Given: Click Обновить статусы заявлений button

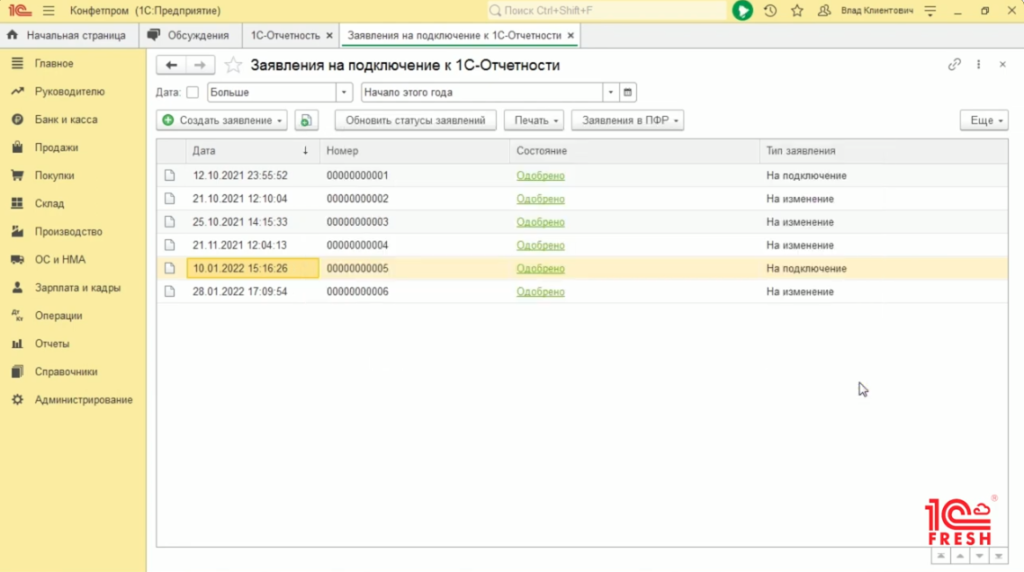Looking at the screenshot, I should 415,120.
